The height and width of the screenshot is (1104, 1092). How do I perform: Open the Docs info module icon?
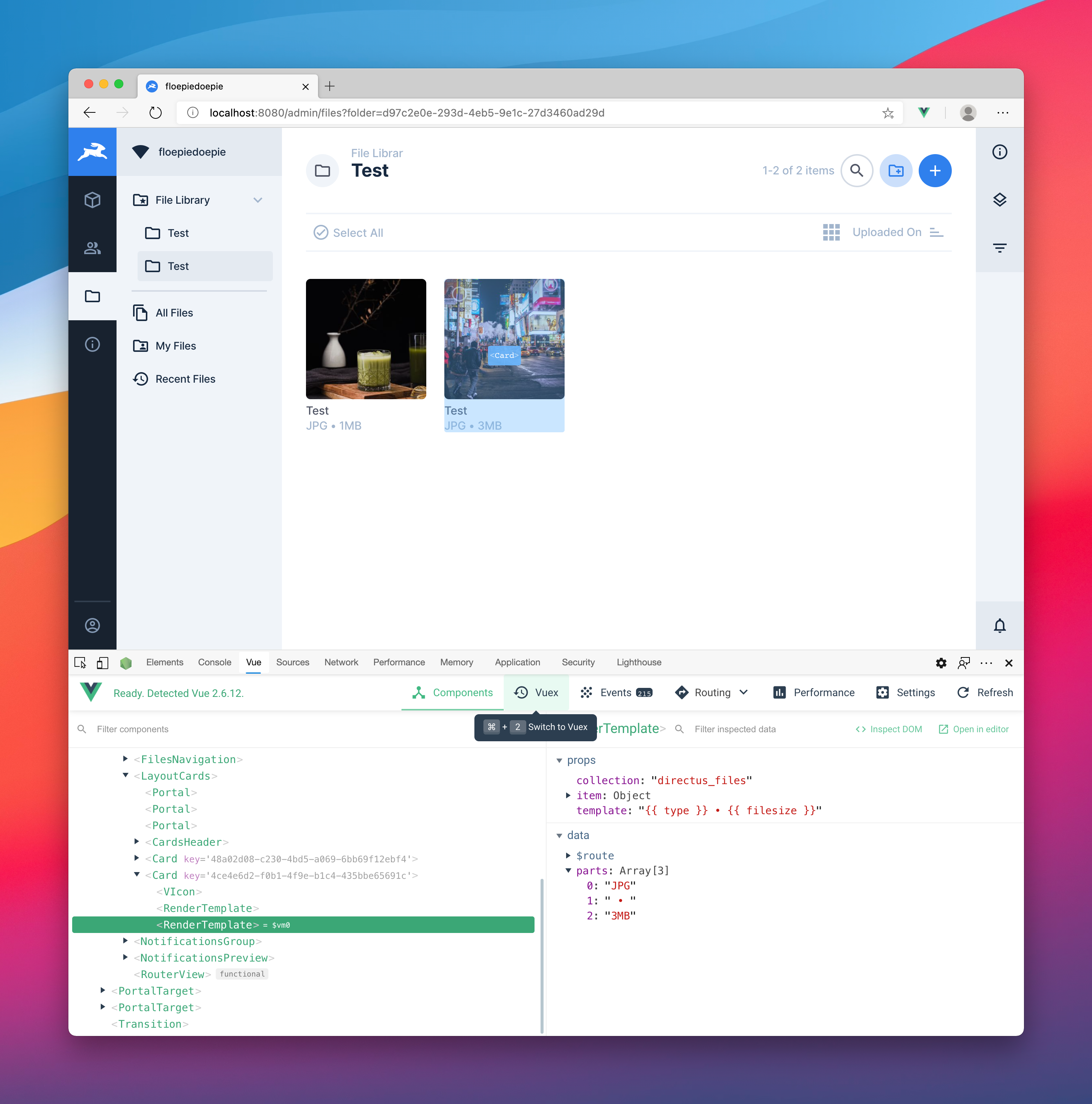[92, 344]
